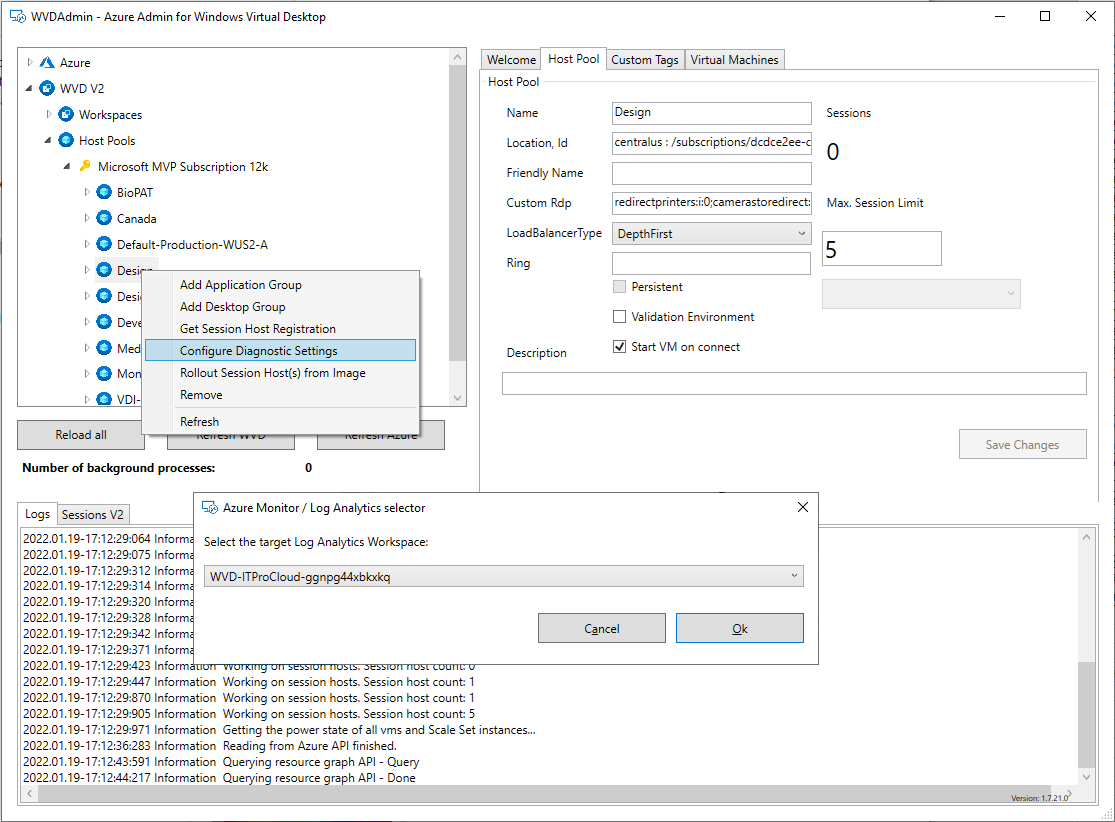Viewport: 1115px width, 822px height.
Task: Select the BioPAT host pool row
Action: (x=135, y=192)
